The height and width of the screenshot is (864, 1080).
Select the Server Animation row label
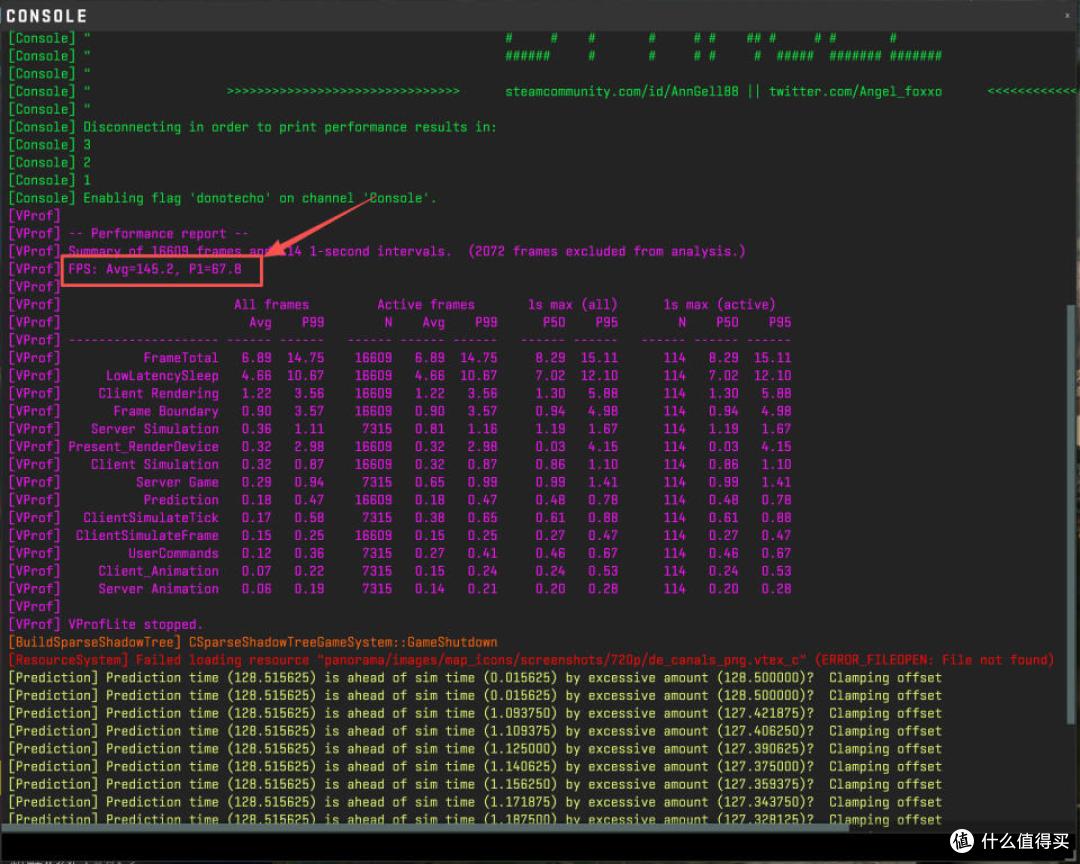(x=158, y=589)
